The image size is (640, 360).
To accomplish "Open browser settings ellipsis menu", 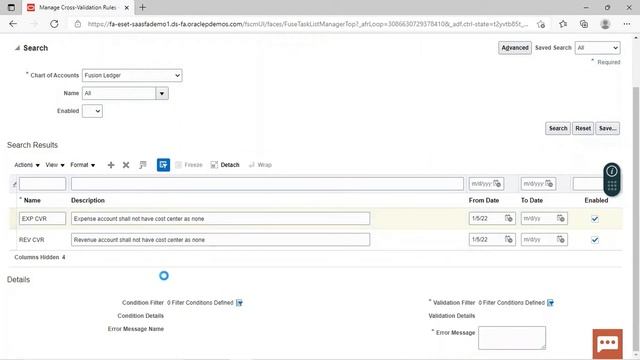I will click(x=627, y=24).
